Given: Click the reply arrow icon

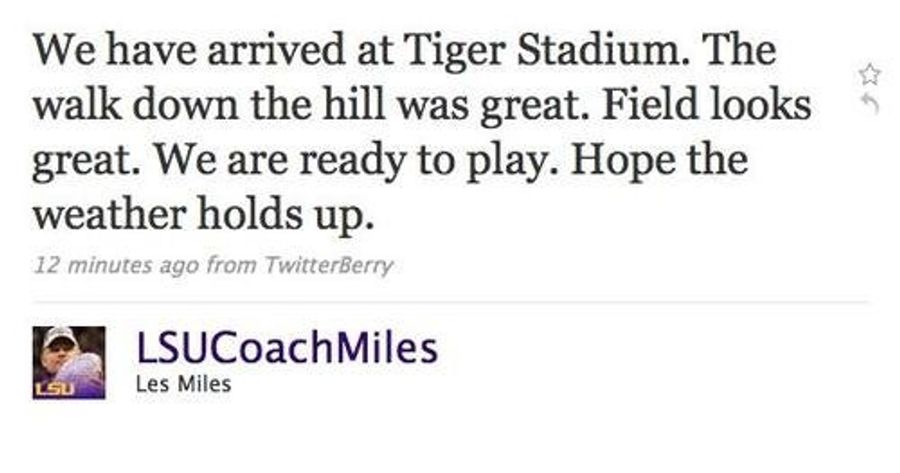Looking at the screenshot, I should [871, 104].
